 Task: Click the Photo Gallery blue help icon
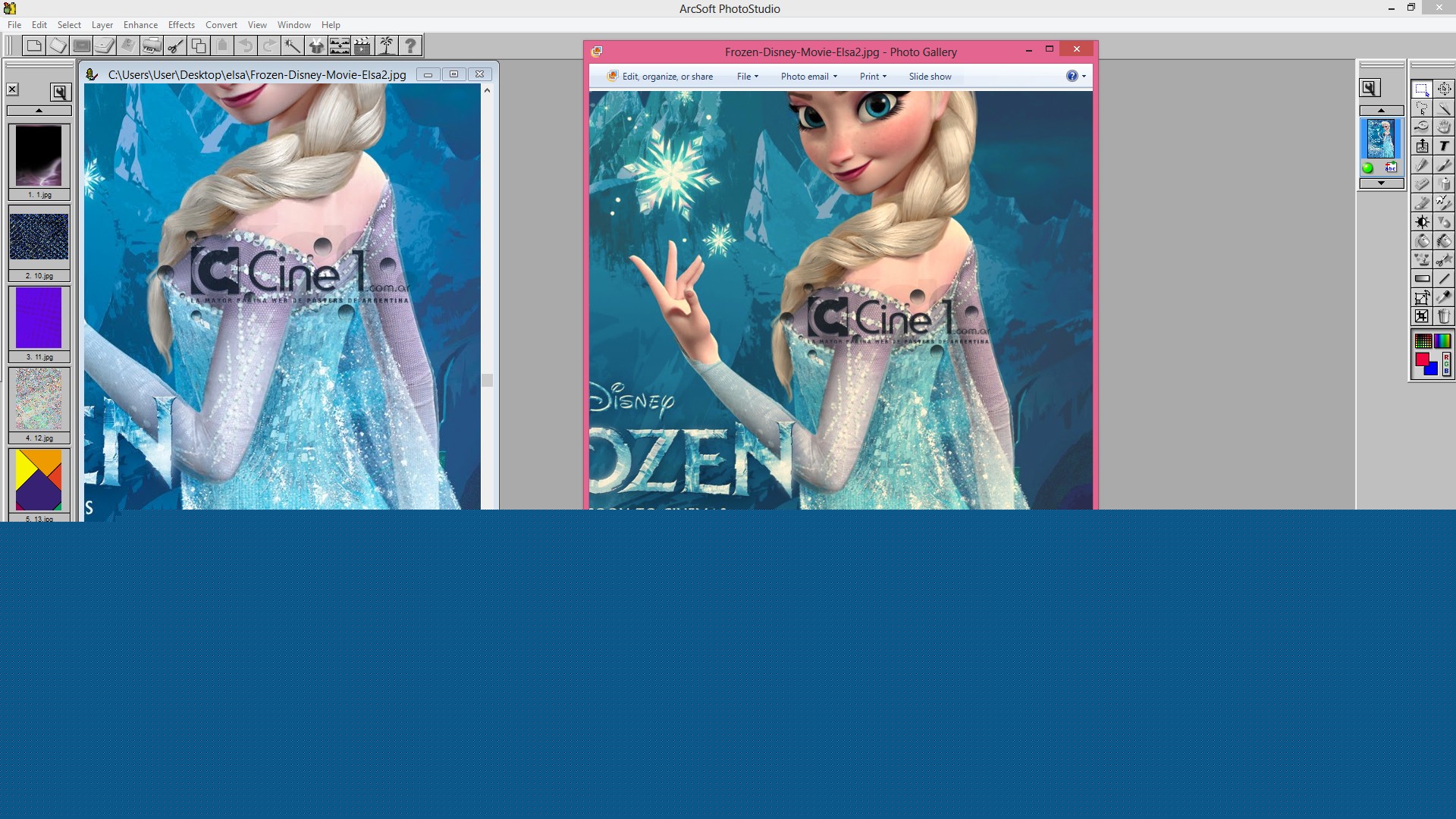[1072, 76]
